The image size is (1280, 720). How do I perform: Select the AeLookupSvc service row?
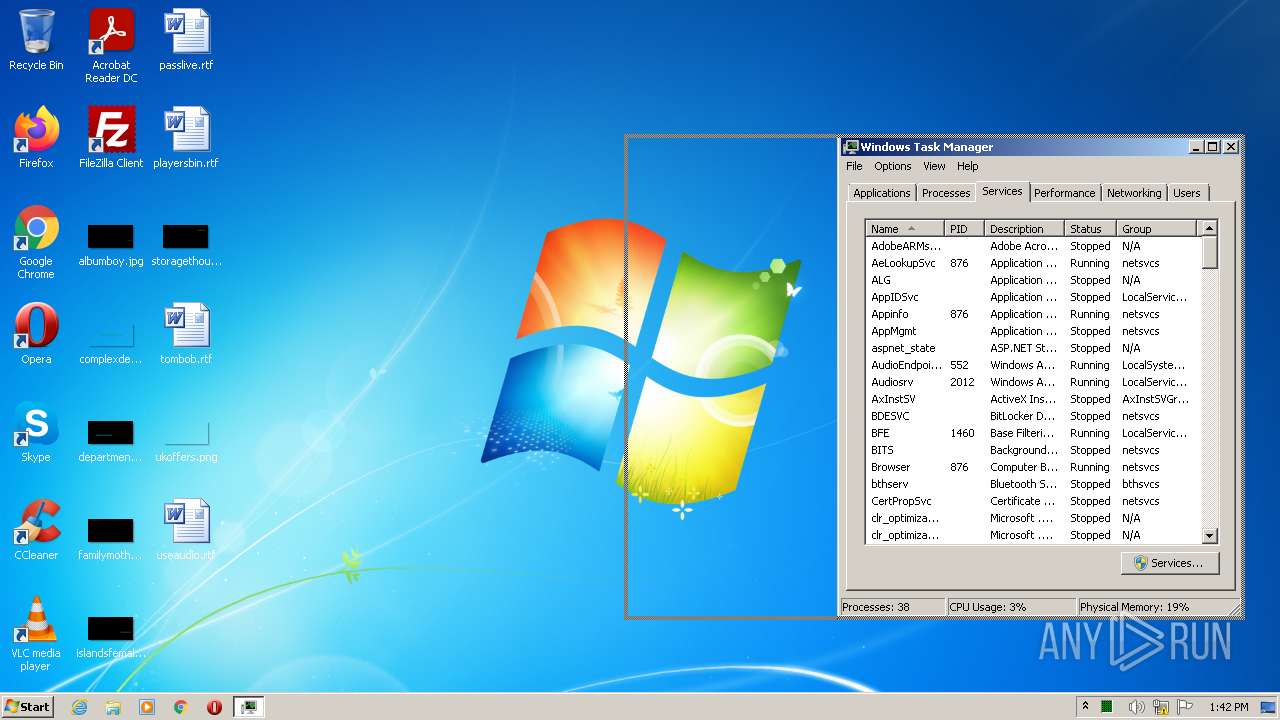coord(1033,263)
